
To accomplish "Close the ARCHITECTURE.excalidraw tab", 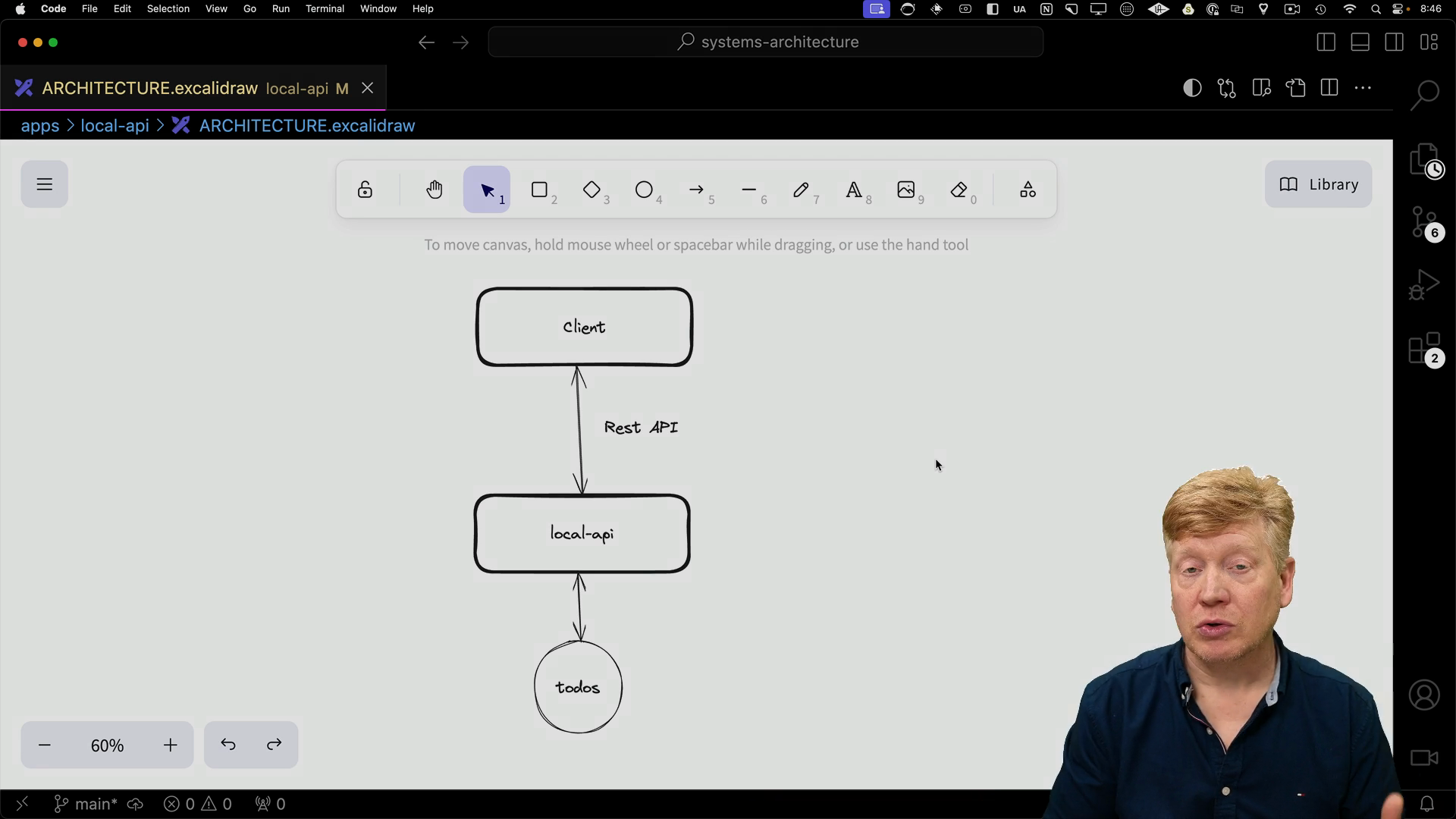I will pos(368,88).
